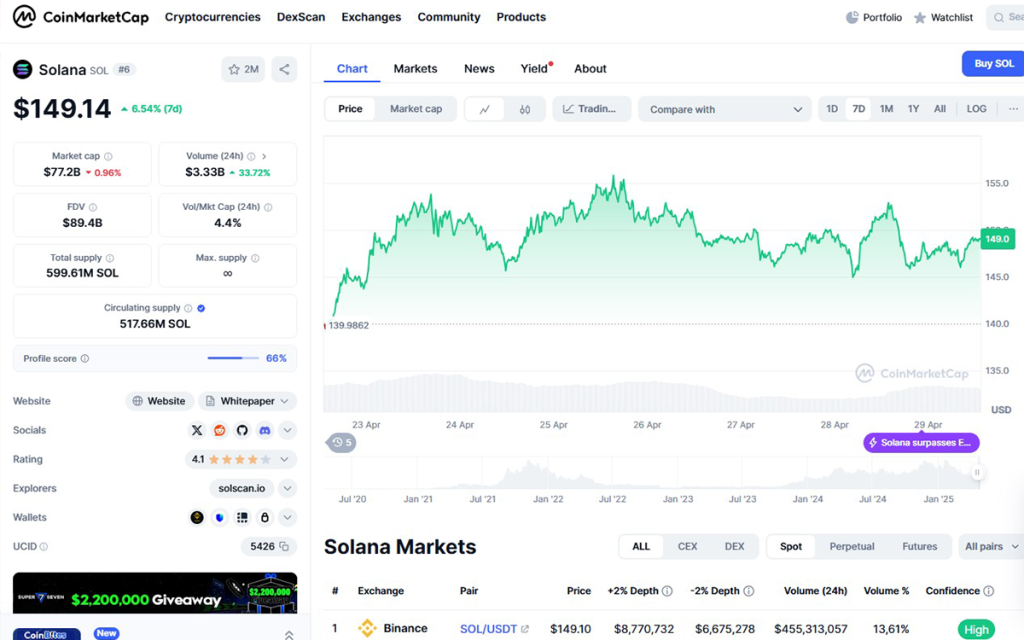1024x640 pixels.
Task: Open the Compare with dropdown
Action: coord(725,109)
